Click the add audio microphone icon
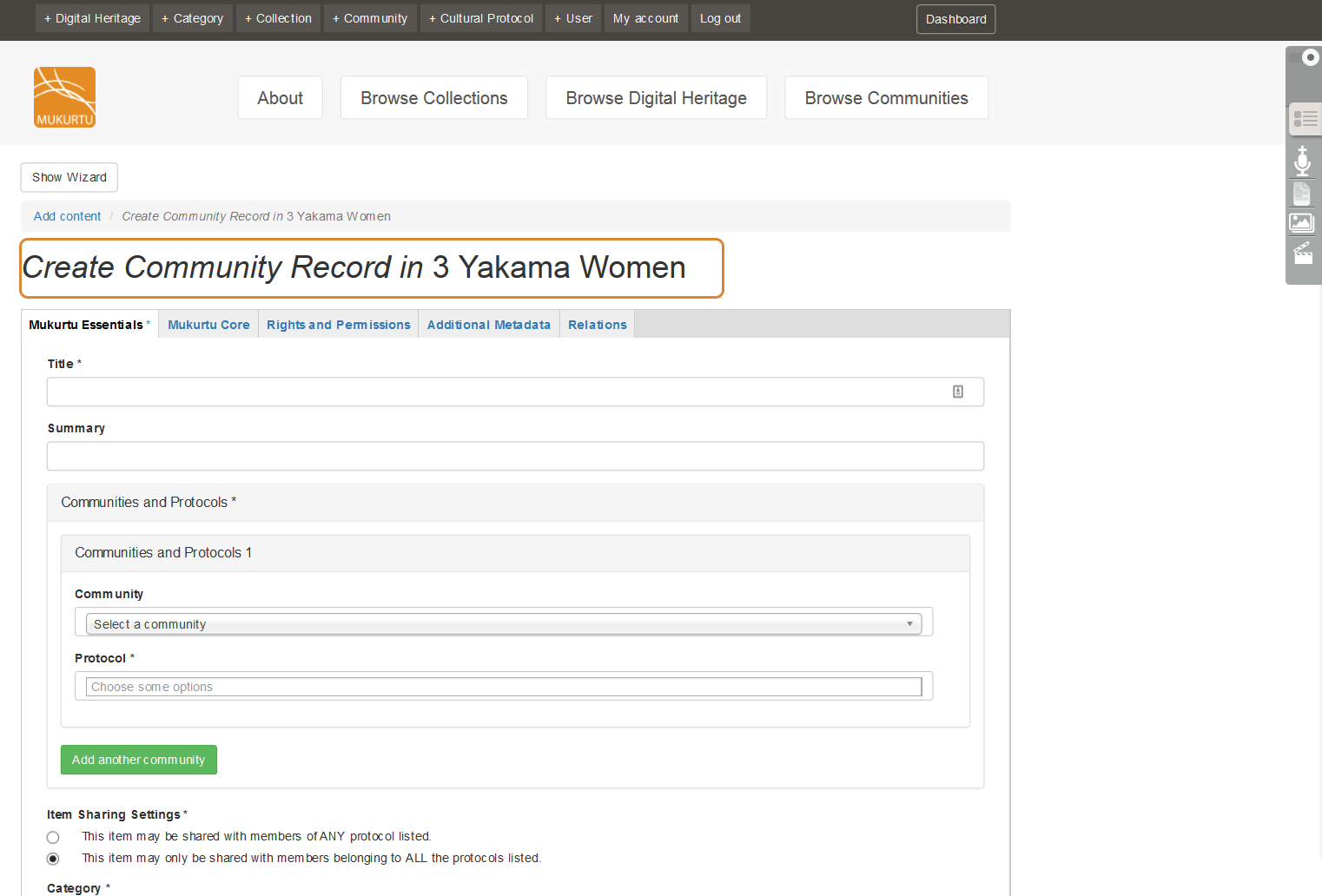1322x896 pixels. (x=1302, y=161)
